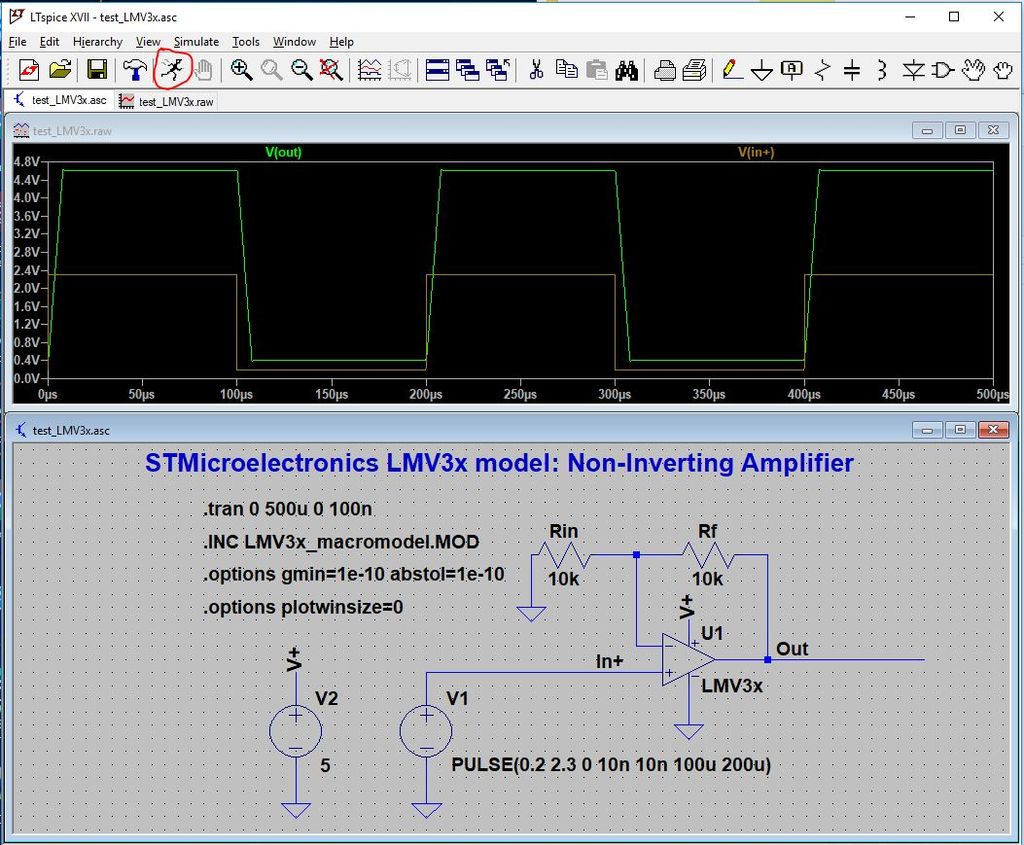This screenshot has height=845, width=1024.
Task: Select the Drag hand tool
Action: (x=1003, y=70)
